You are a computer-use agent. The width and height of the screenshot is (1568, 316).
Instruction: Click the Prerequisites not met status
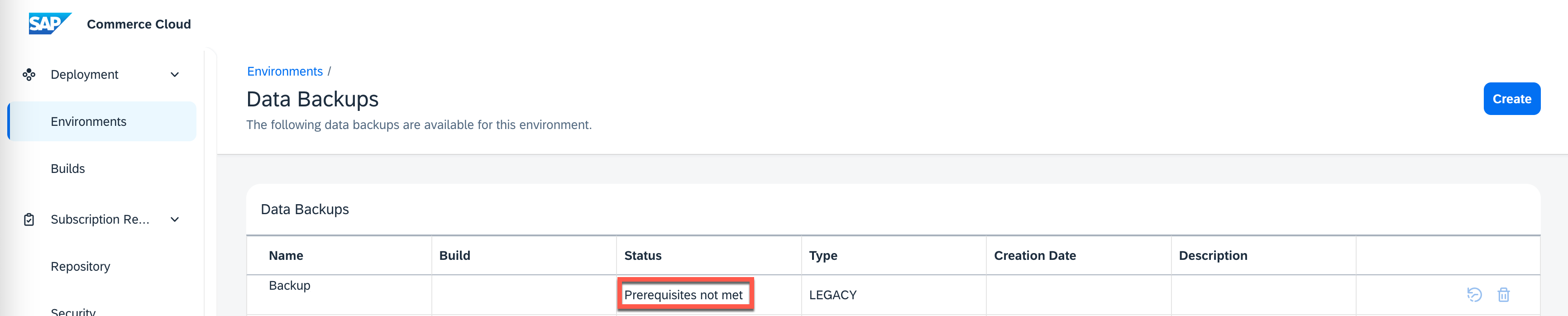[x=684, y=295]
